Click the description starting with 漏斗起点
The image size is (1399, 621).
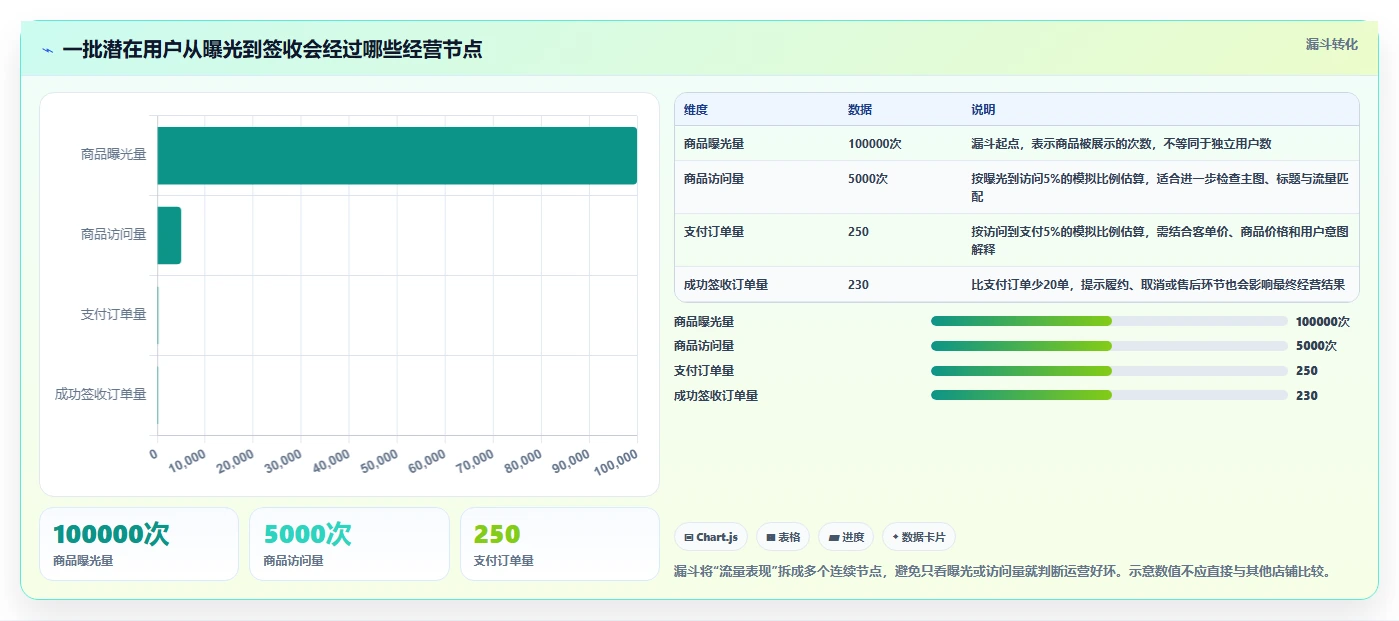click(x=1121, y=144)
